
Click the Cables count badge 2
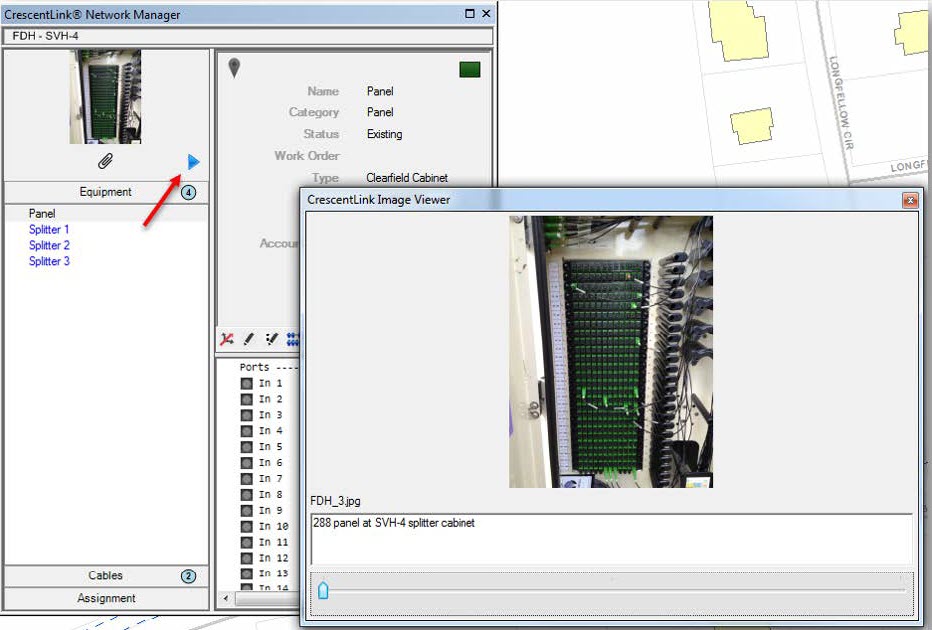(x=188, y=576)
